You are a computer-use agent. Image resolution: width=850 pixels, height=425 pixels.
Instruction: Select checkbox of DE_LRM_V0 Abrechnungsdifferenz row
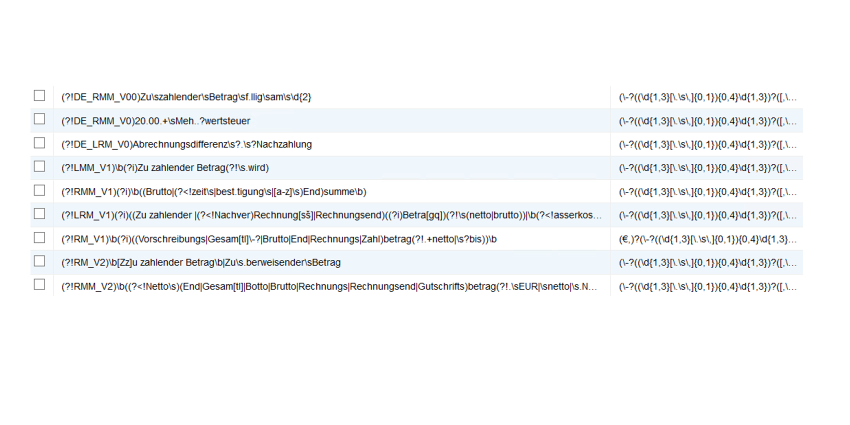click(x=39, y=143)
